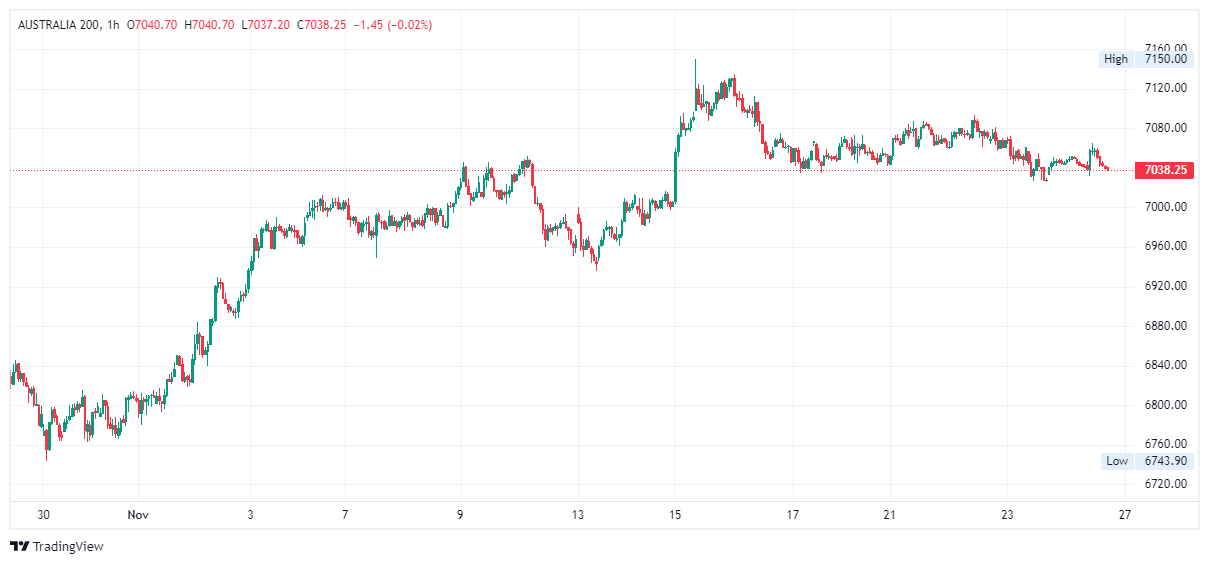Open the TradingView text link
This screenshot has height=564, width=1209.
pos(68,547)
